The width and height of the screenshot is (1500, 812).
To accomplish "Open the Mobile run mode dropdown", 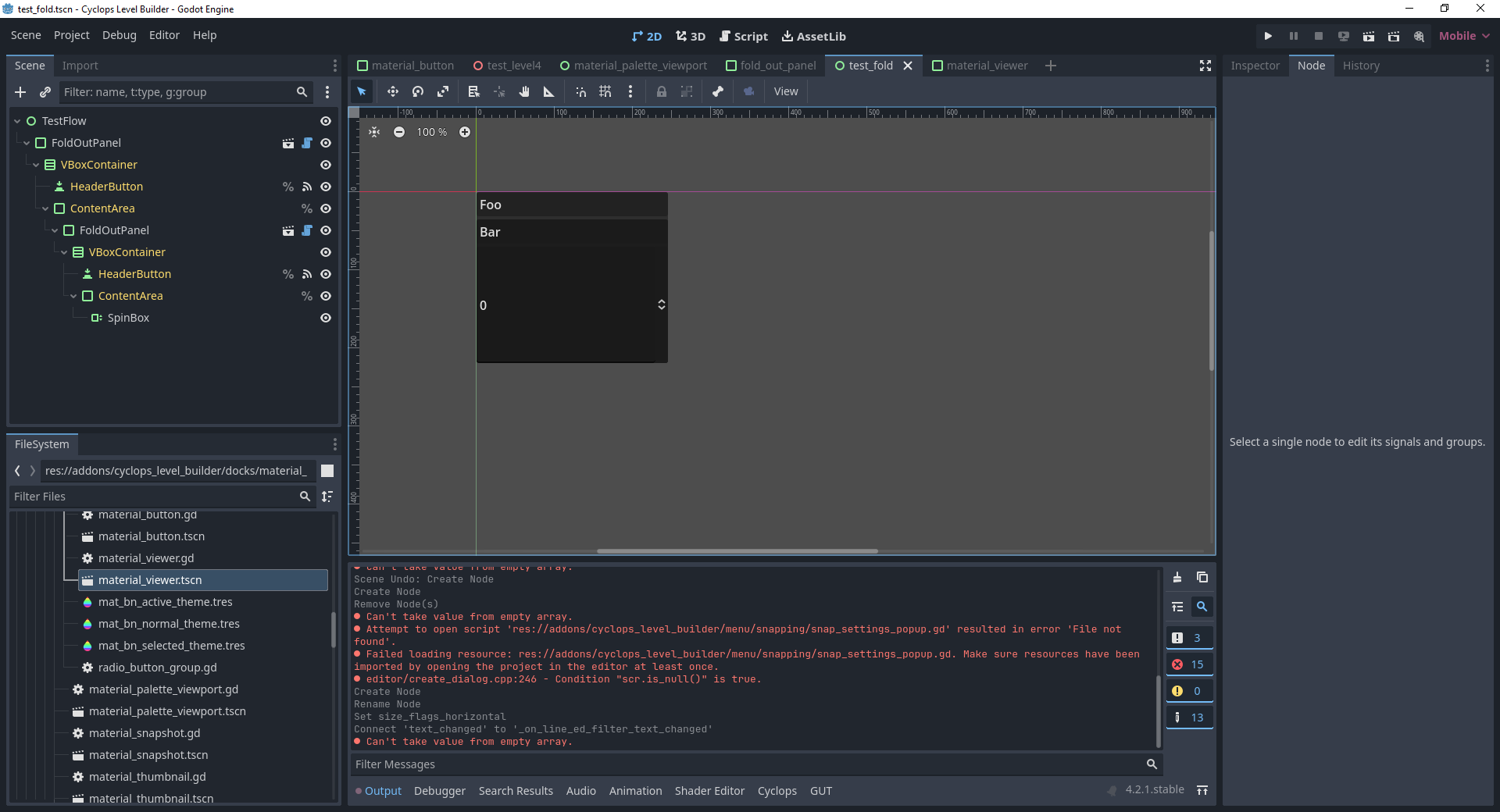I will 1463,36.
